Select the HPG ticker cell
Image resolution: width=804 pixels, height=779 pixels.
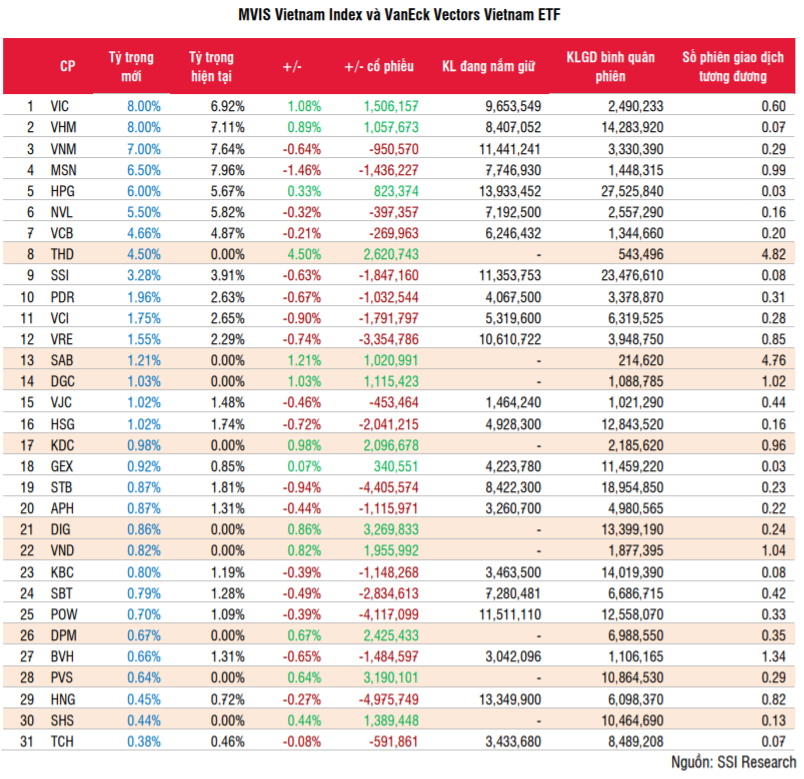point(62,190)
